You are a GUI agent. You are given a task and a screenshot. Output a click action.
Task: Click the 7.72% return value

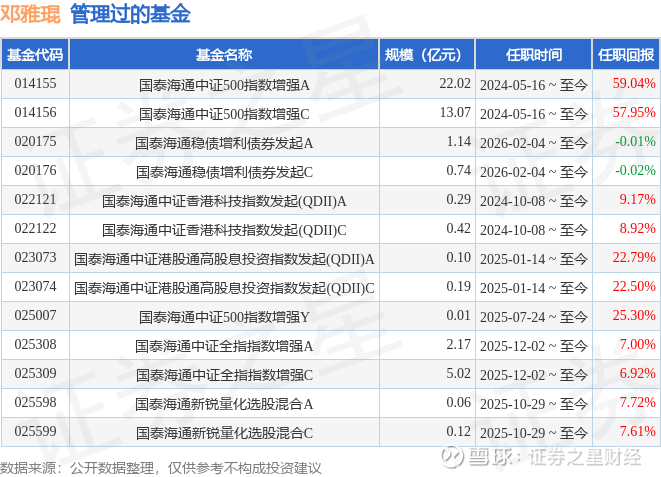coord(637,402)
